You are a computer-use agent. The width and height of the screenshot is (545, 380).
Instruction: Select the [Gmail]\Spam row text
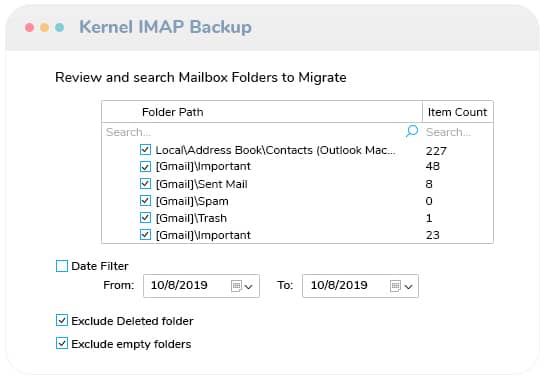192,201
